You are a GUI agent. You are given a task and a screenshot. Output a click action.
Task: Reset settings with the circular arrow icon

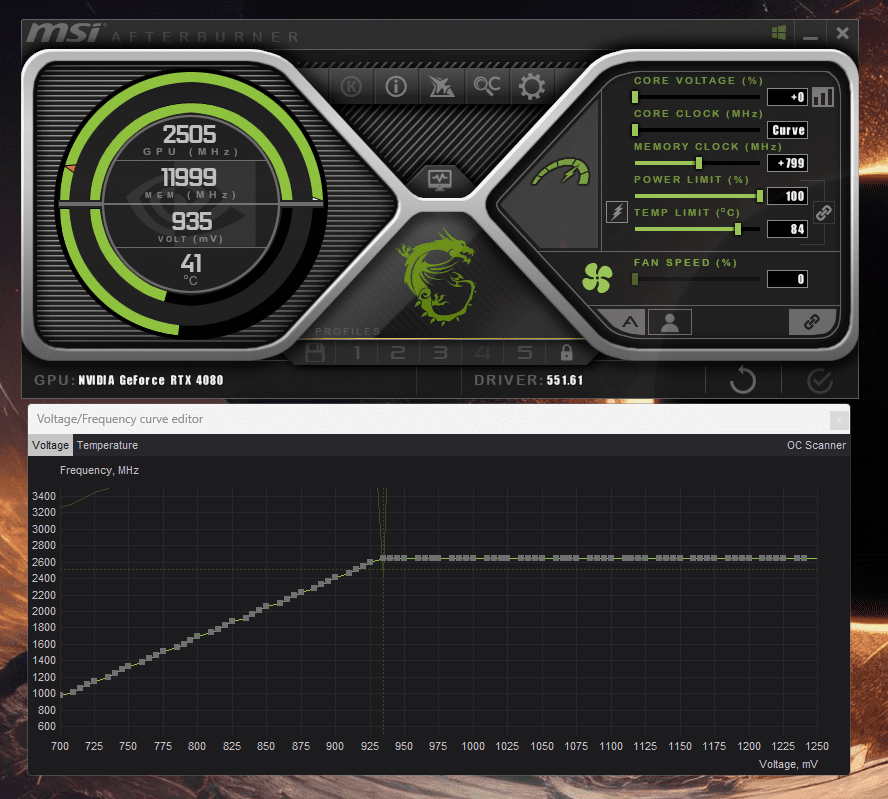(x=743, y=380)
